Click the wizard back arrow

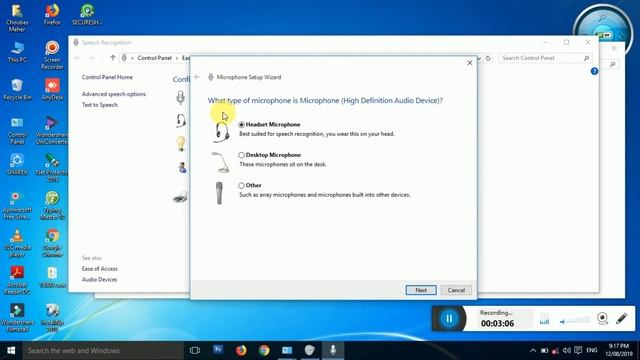[x=197, y=77]
